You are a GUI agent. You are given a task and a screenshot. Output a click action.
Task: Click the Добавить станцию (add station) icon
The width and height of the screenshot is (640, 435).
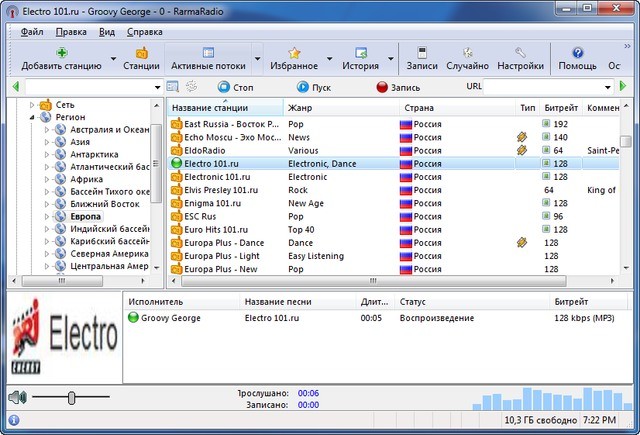61,53
